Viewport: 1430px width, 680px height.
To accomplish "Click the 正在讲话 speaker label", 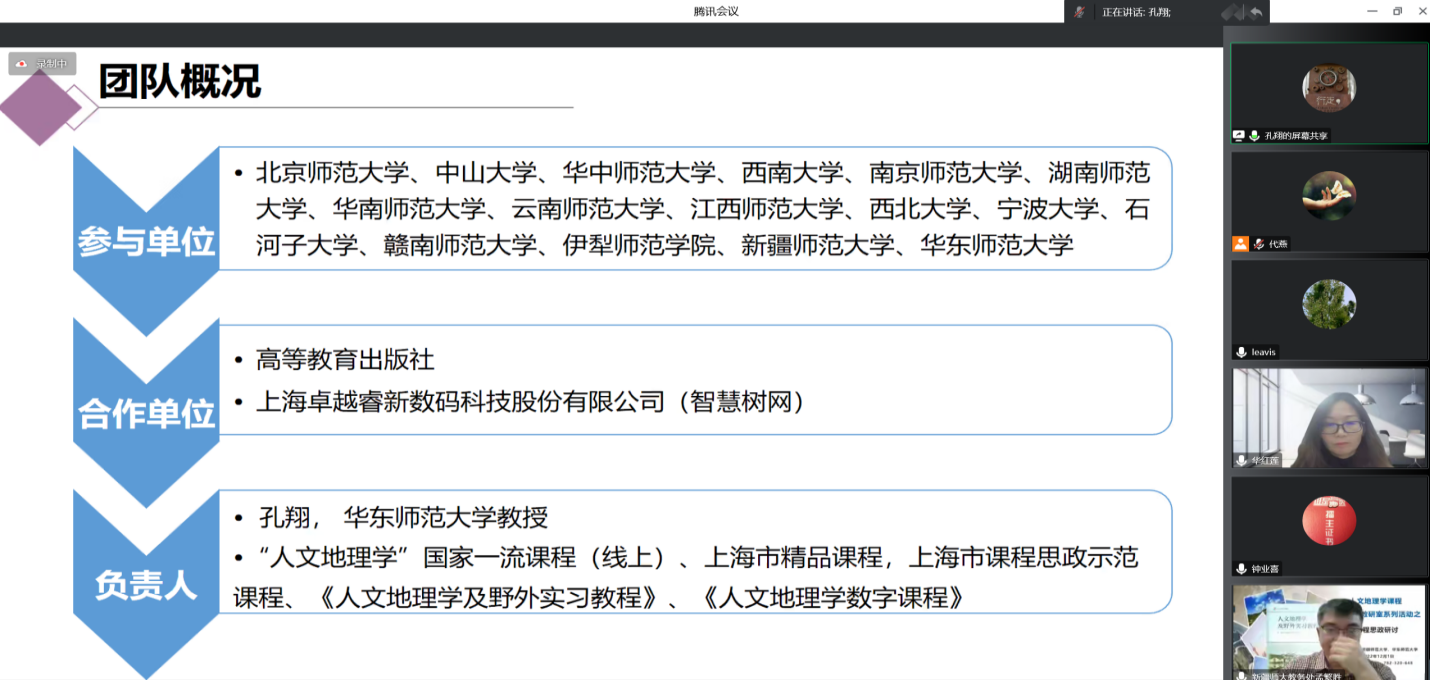I will point(1135,12).
